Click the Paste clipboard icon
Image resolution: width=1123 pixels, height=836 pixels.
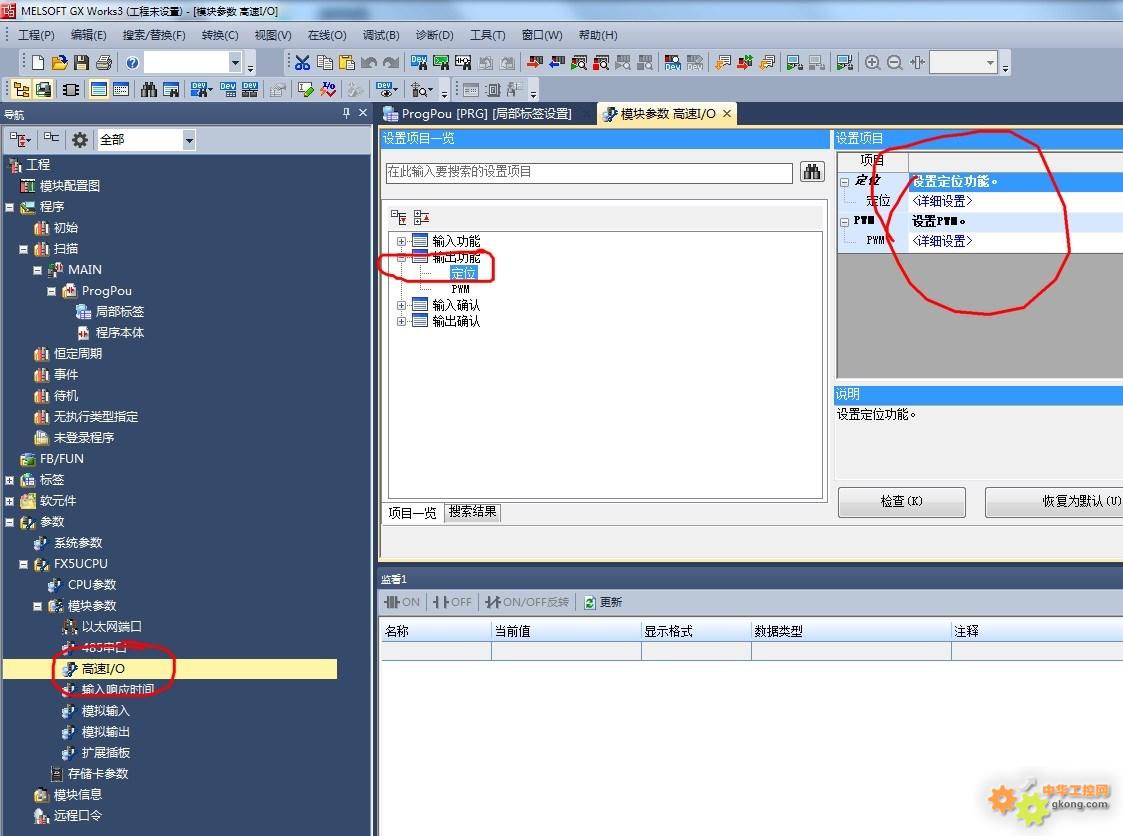click(x=347, y=63)
